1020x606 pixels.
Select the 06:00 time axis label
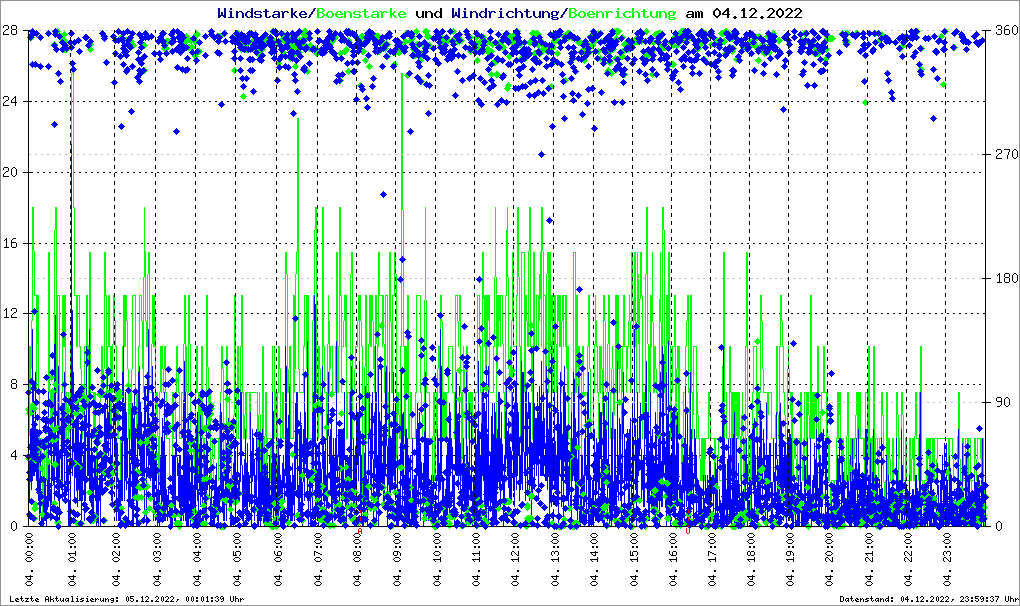(x=278, y=560)
